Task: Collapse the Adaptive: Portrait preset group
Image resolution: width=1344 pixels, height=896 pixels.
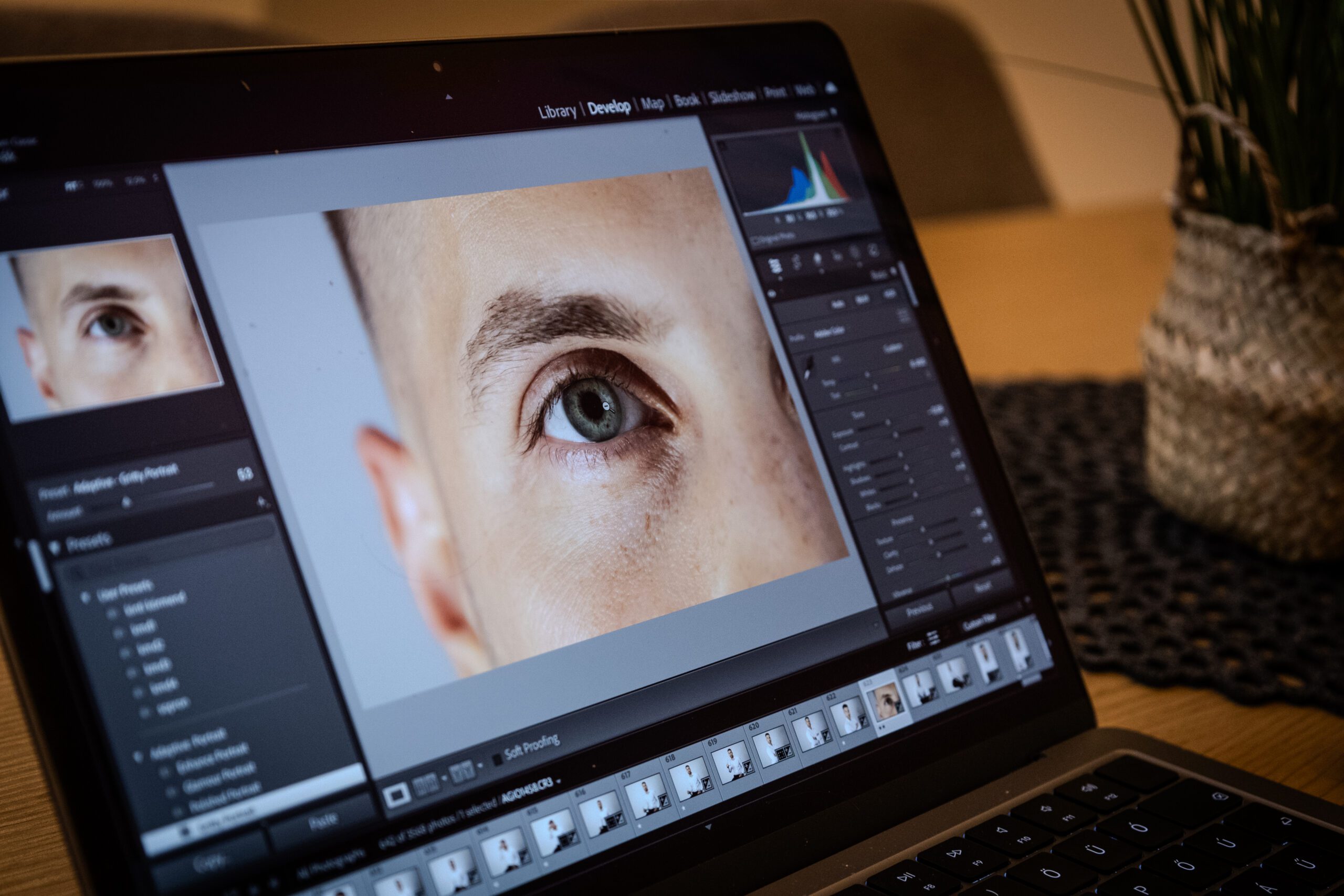Action: pyautogui.click(x=138, y=757)
